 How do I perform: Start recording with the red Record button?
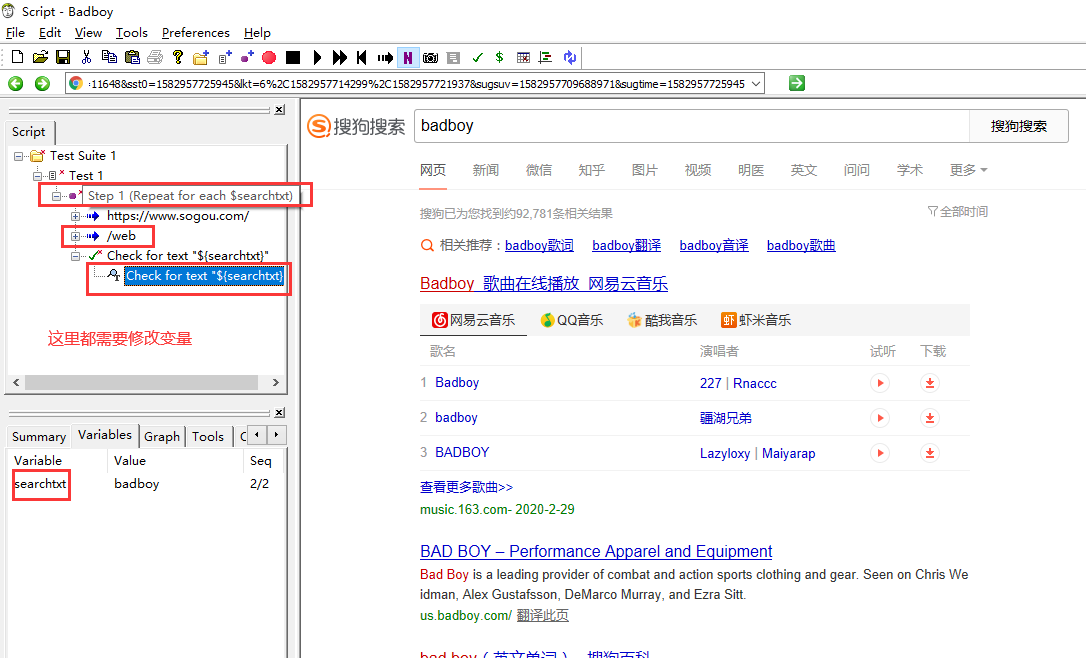point(269,57)
